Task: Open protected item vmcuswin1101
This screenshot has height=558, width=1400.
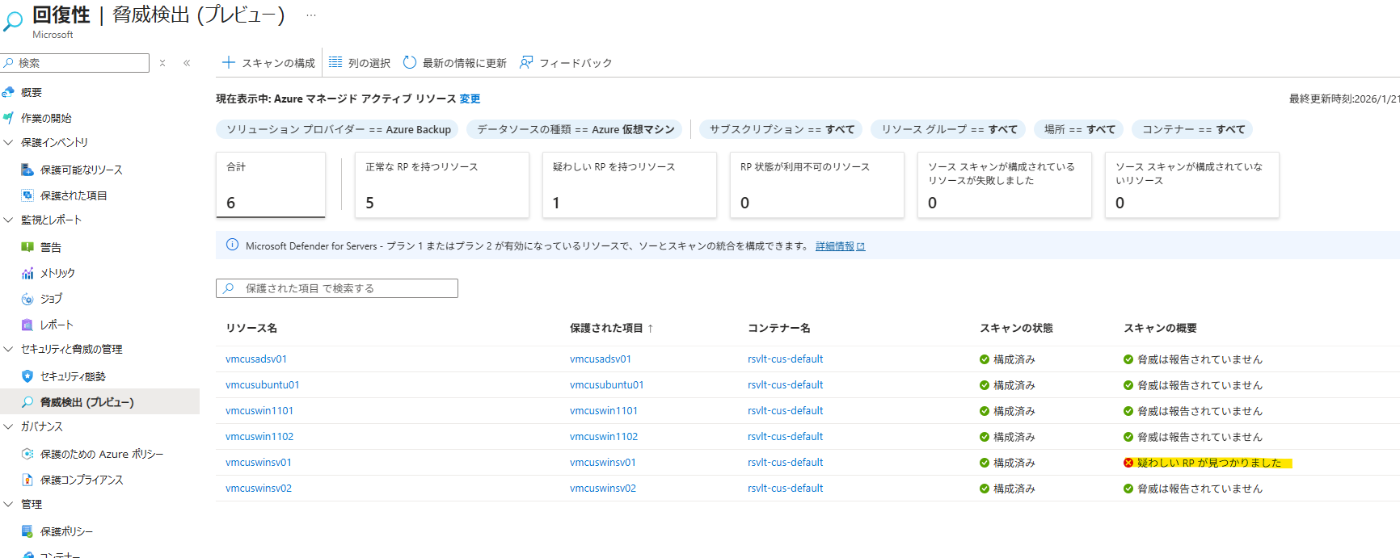Action: [x=604, y=411]
